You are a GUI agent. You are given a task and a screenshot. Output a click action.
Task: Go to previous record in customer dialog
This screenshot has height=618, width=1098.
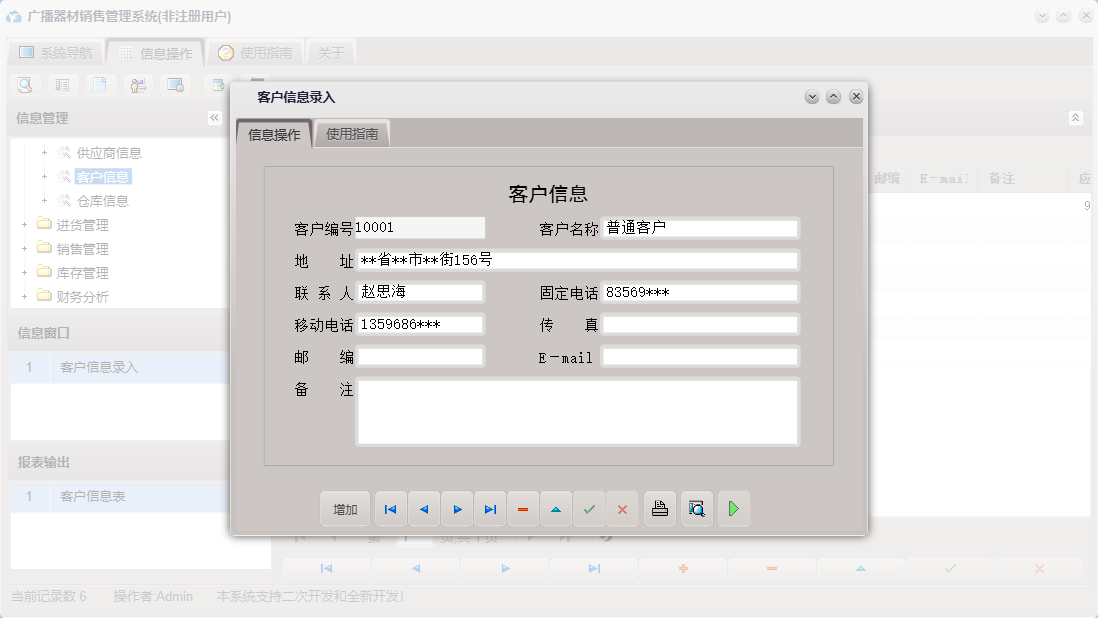[424, 509]
